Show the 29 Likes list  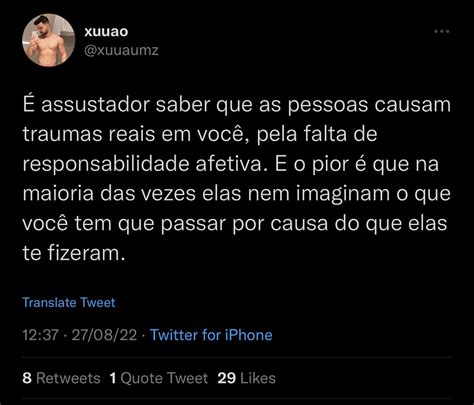(247, 378)
